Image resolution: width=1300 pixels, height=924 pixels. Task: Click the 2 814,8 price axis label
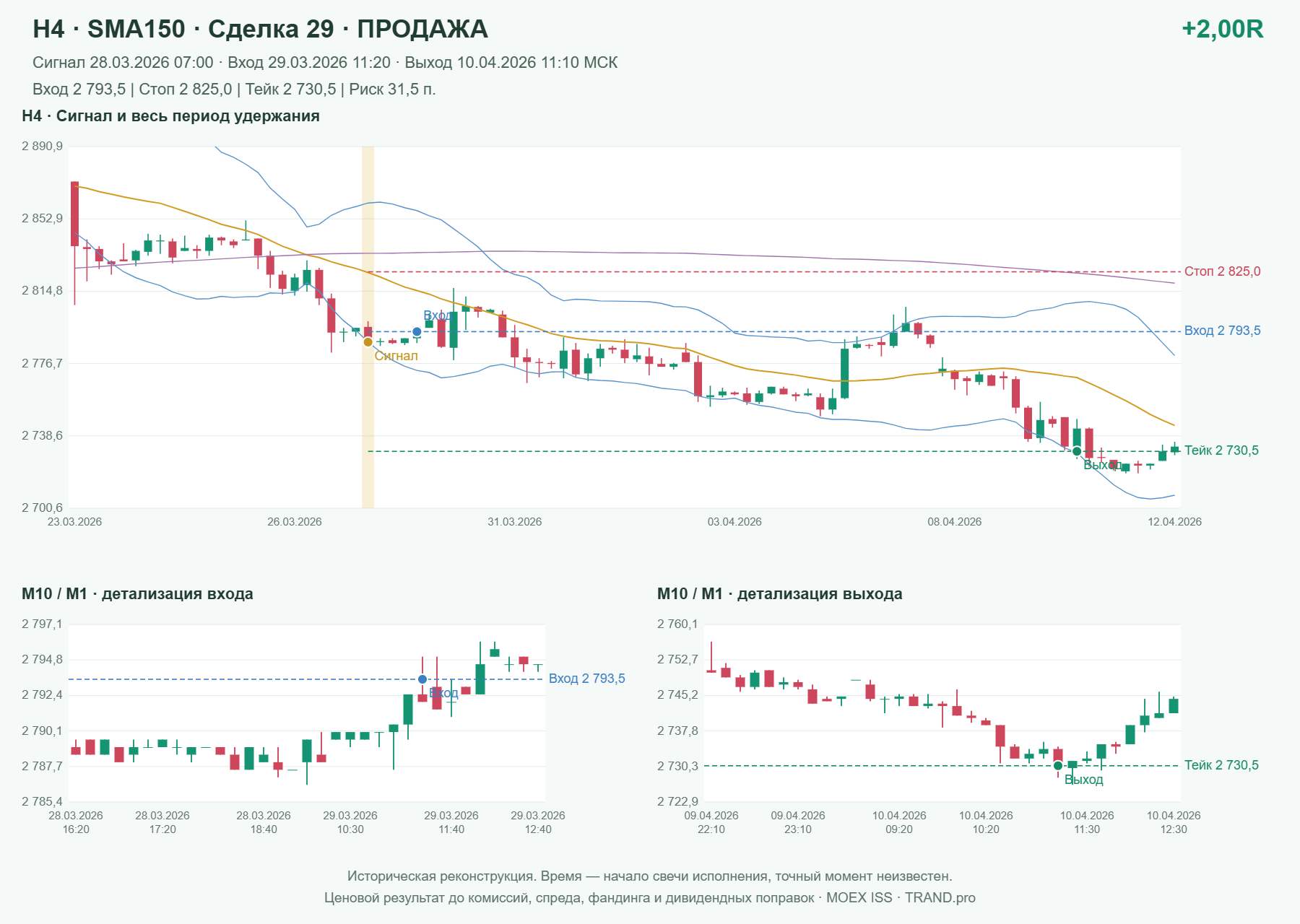42,291
